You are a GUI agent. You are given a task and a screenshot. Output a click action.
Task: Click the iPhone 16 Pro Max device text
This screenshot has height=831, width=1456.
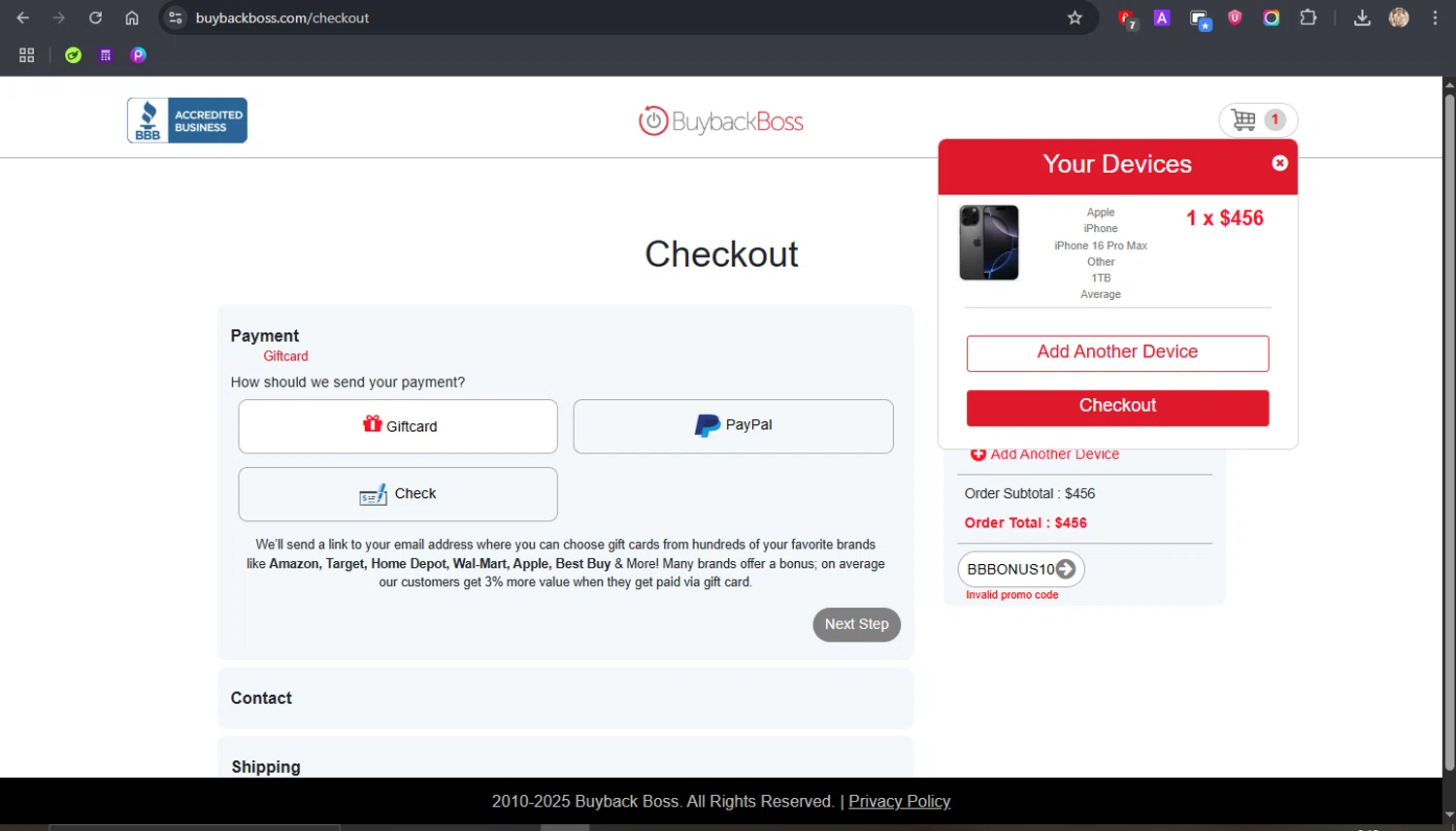coord(1101,246)
